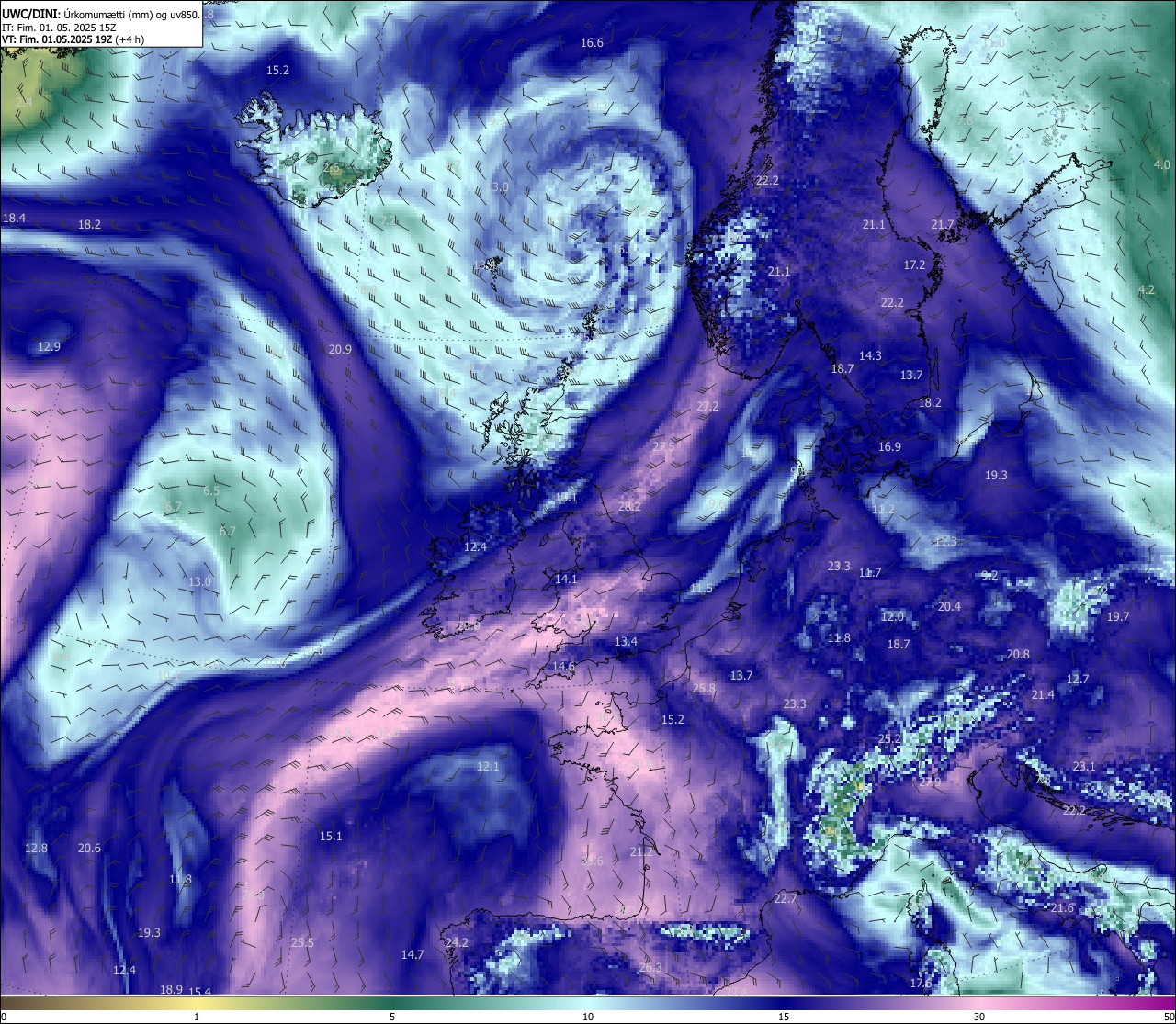Select the 23.1 value on the map
Image resolution: width=1176 pixels, height=1024 pixels.
(x=1084, y=767)
